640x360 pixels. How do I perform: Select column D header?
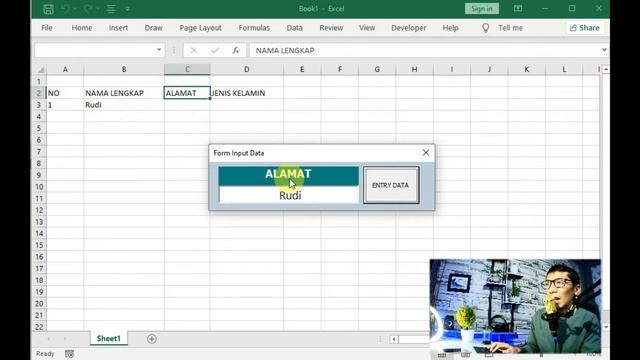[247, 69]
